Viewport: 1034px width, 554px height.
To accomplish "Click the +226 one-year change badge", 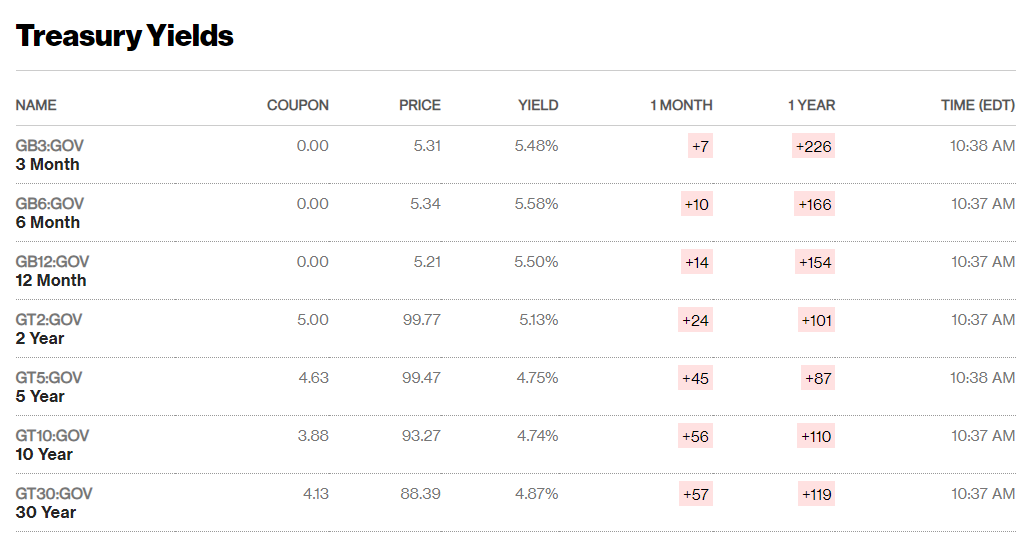I will tap(813, 146).
